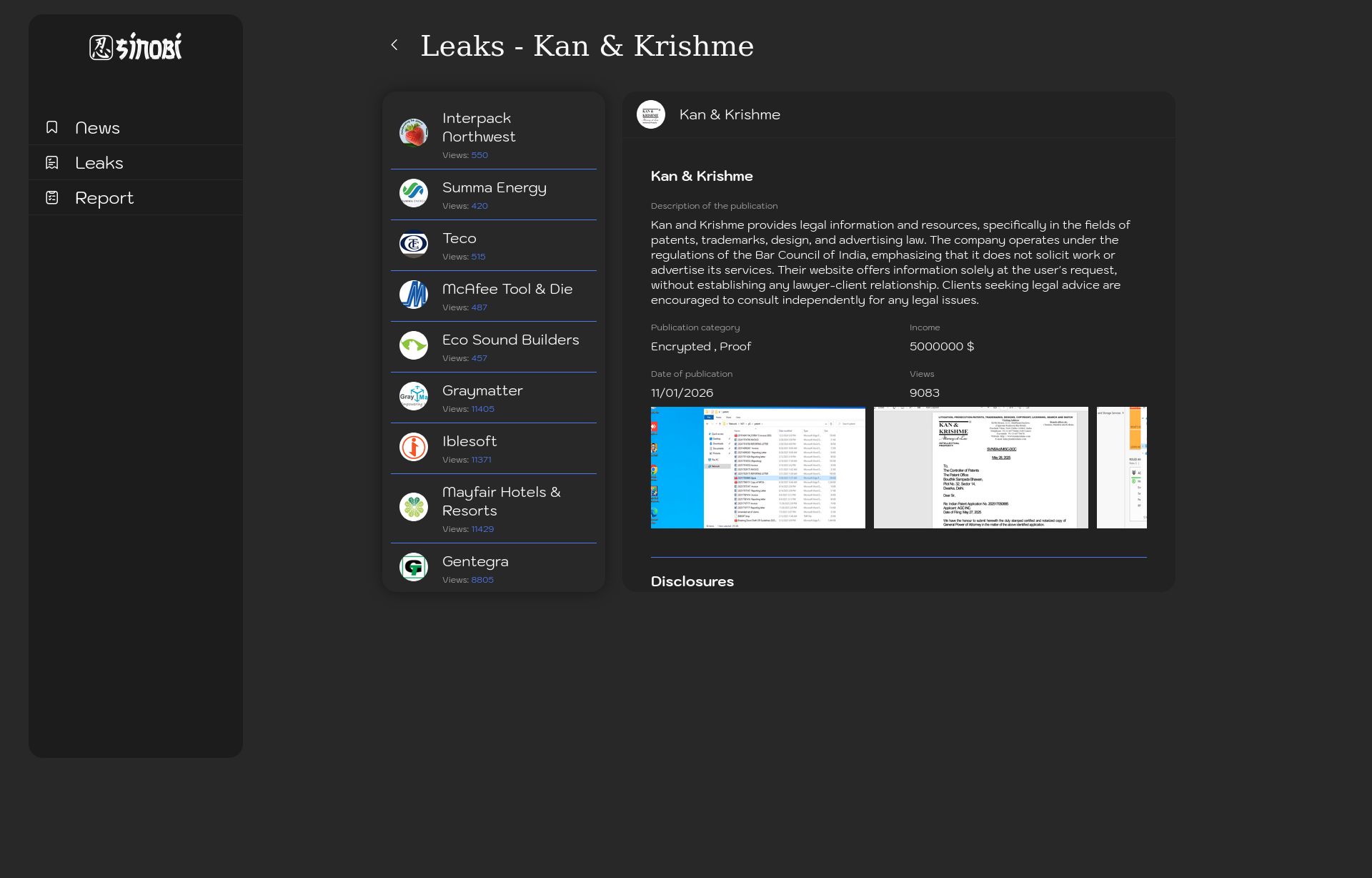Open the News section
Image resolution: width=1372 pixels, height=878 pixels.
(x=97, y=127)
